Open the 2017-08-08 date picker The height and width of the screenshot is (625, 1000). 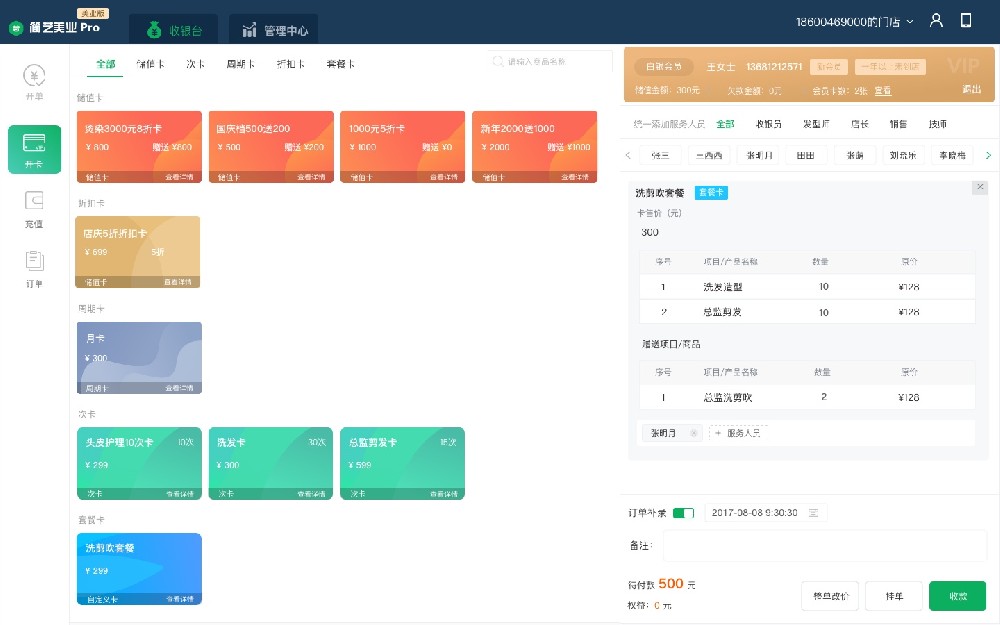[762, 510]
